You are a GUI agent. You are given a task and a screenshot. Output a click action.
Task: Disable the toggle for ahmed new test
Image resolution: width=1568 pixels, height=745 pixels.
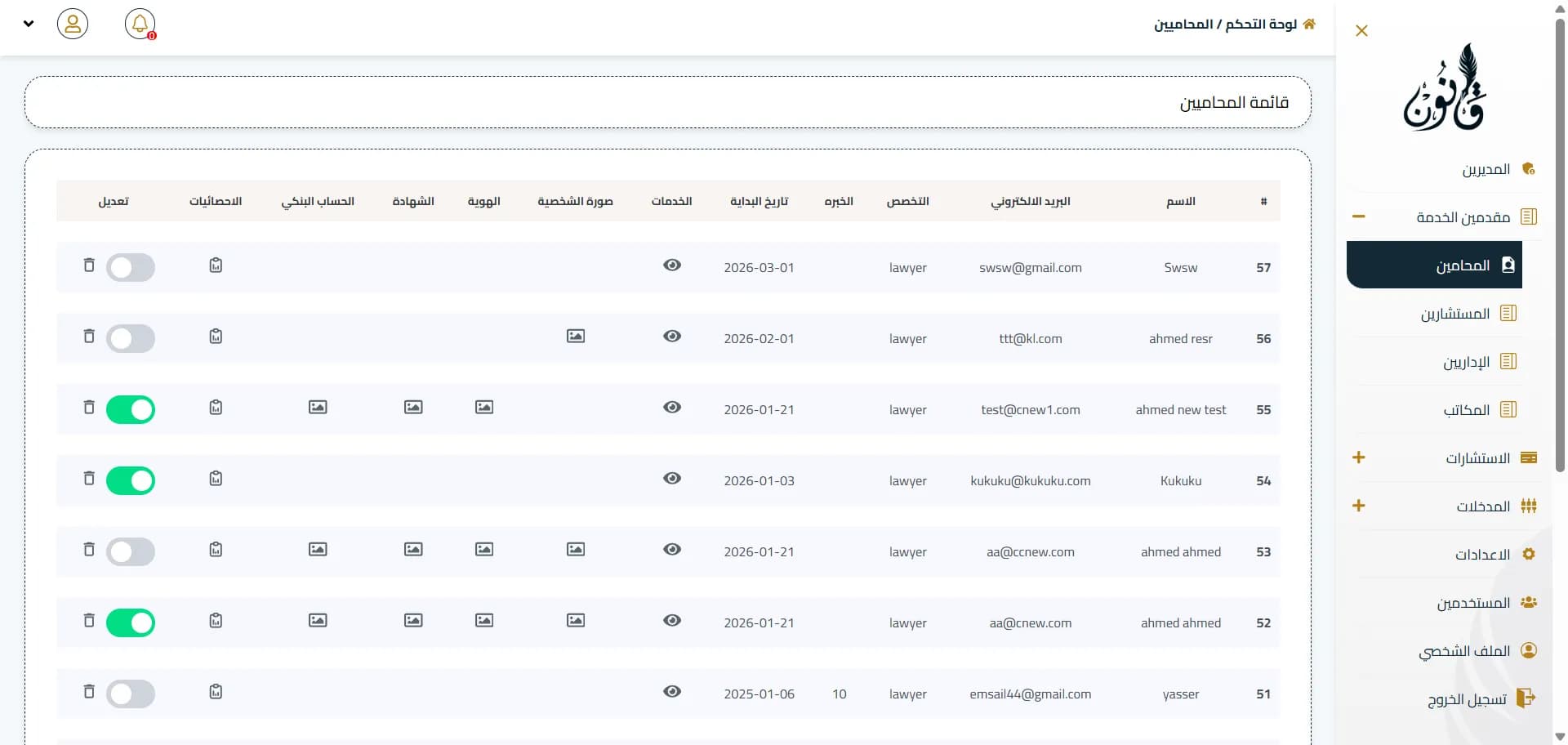point(131,409)
